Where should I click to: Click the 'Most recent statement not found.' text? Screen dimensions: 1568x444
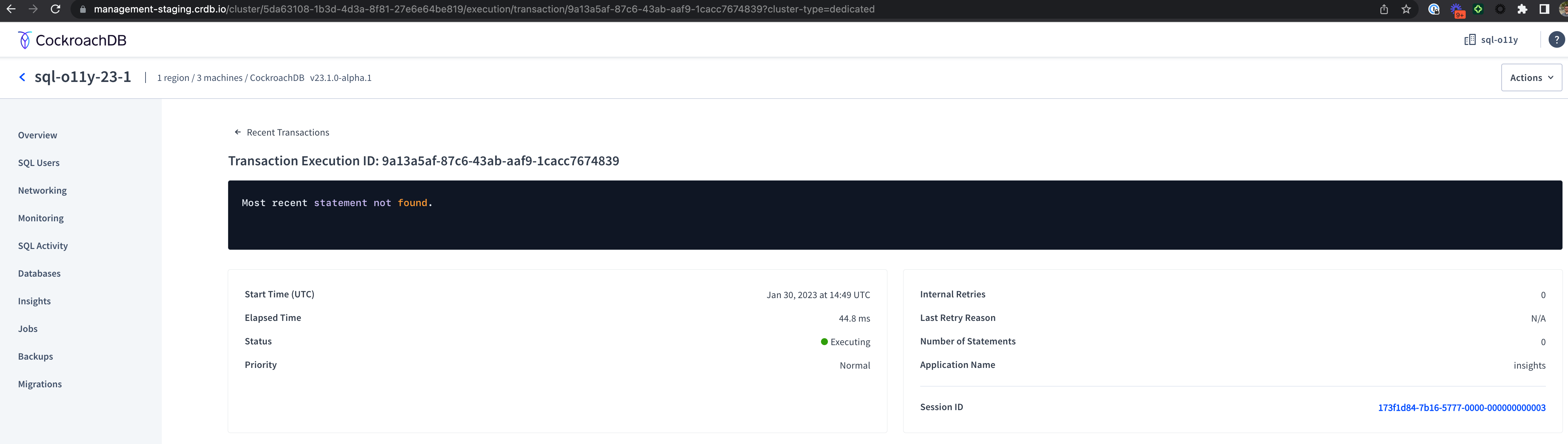337,203
